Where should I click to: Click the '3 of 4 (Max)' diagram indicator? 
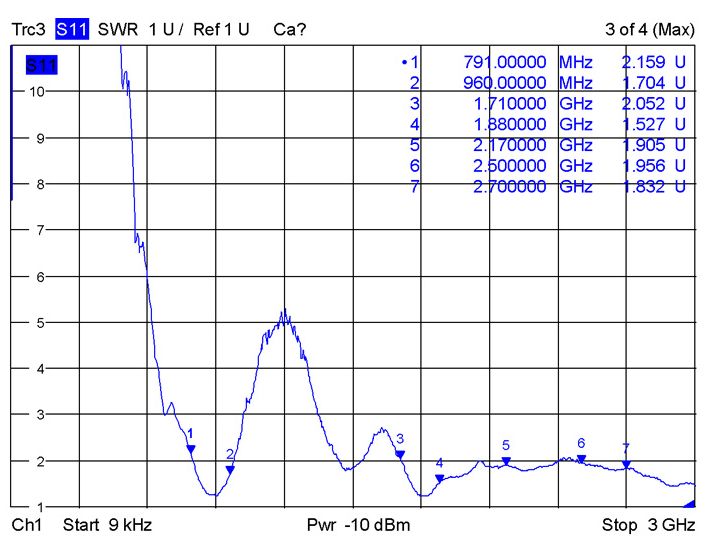coord(650,29)
